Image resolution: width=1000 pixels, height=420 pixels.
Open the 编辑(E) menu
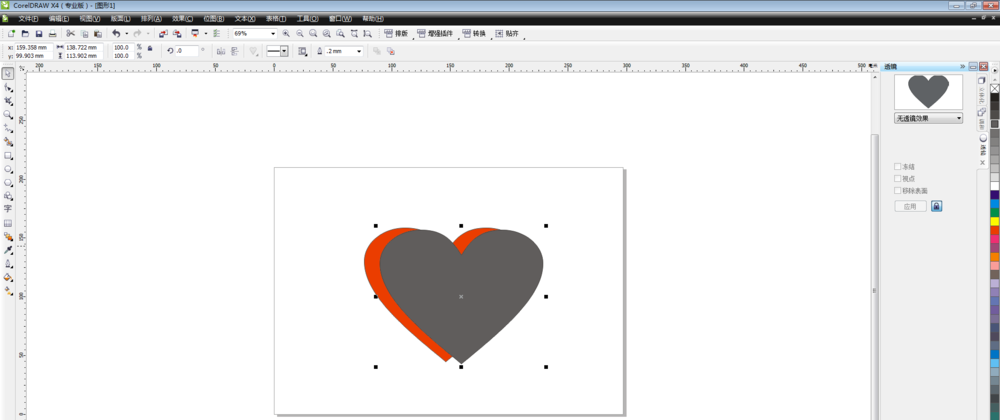[x=59, y=18]
